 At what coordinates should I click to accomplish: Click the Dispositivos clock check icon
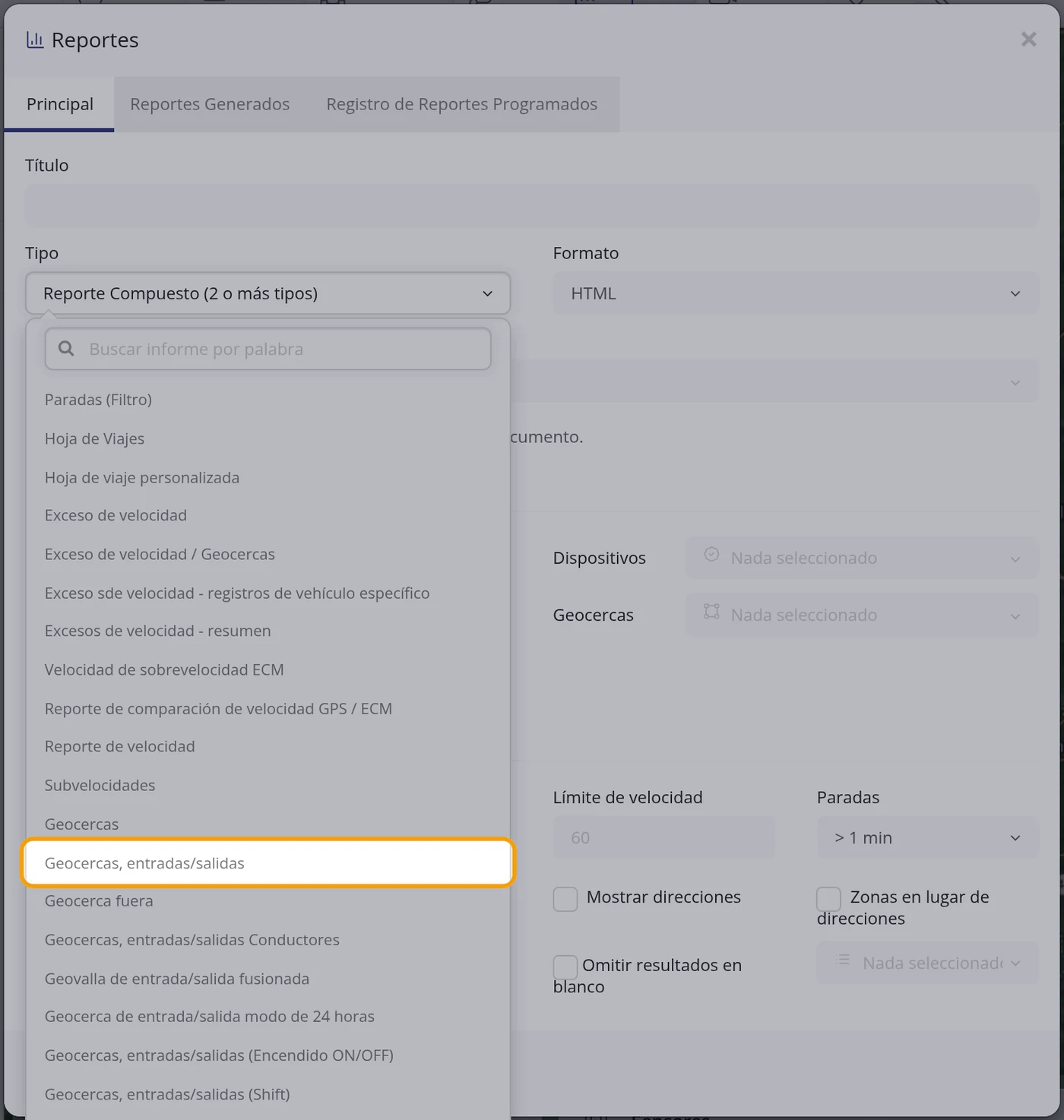[711, 555]
